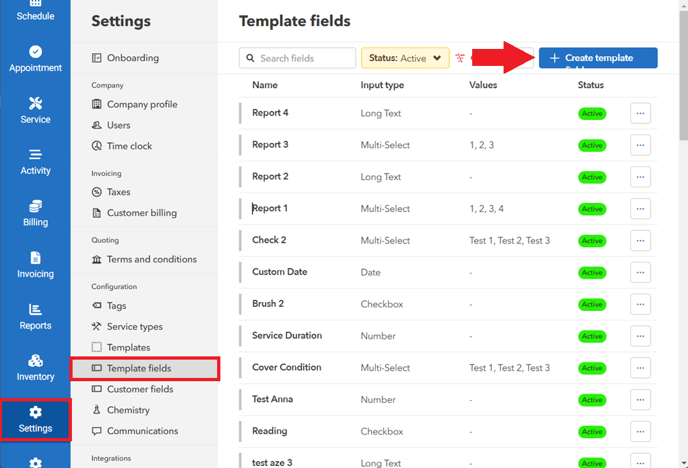Open the Activity list icon
Image resolution: width=688 pixels, height=468 pixels.
35,154
